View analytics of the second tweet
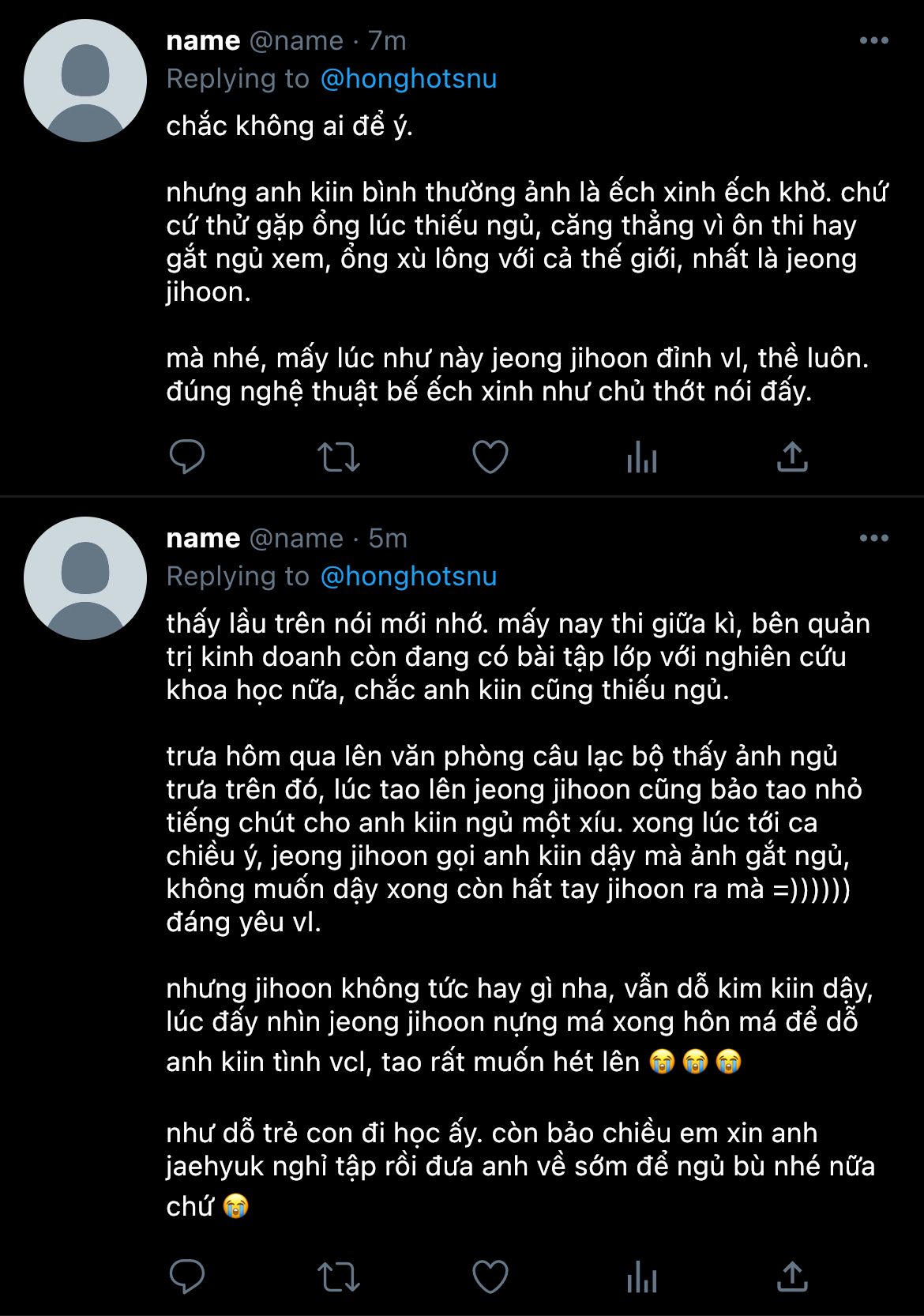The height and width of the screenshot is (1316, 924). click(x=641, y=1277)
